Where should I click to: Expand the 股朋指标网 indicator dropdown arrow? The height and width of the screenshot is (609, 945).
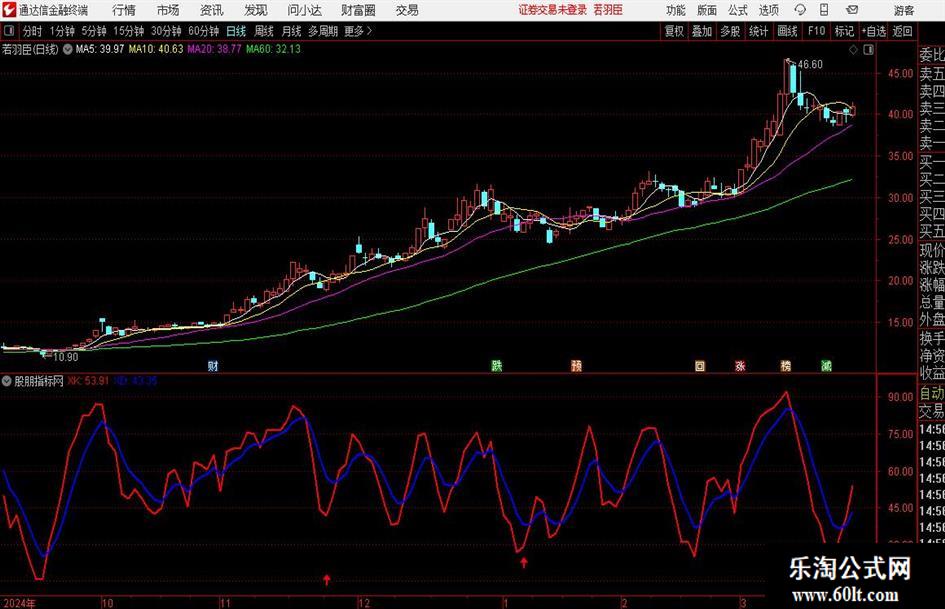tap(7, 381)
